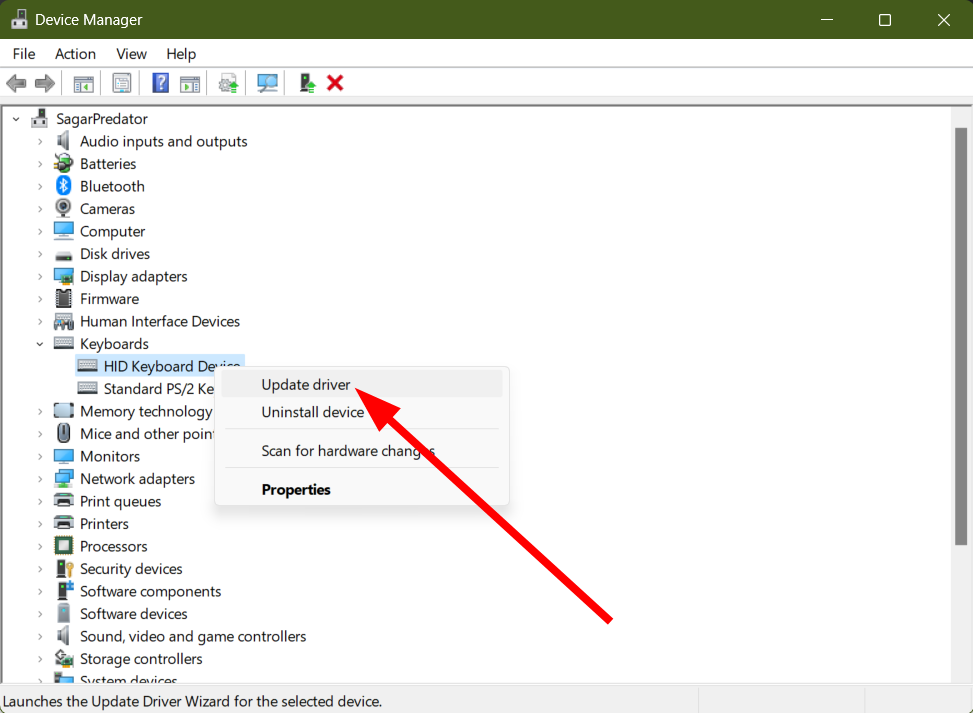Viewport: 973px width, 713px height.
Task: Click the blue Help question mark icon
Action: tap(160, 83)
